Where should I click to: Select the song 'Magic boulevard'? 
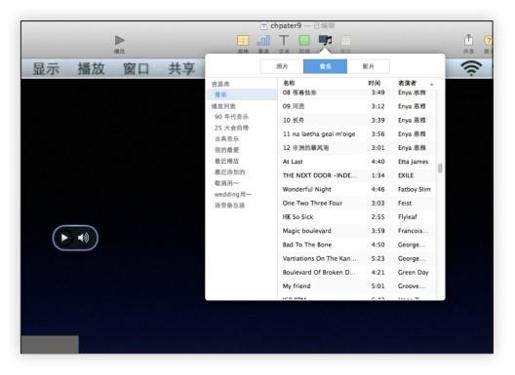[x=358, y=231]
